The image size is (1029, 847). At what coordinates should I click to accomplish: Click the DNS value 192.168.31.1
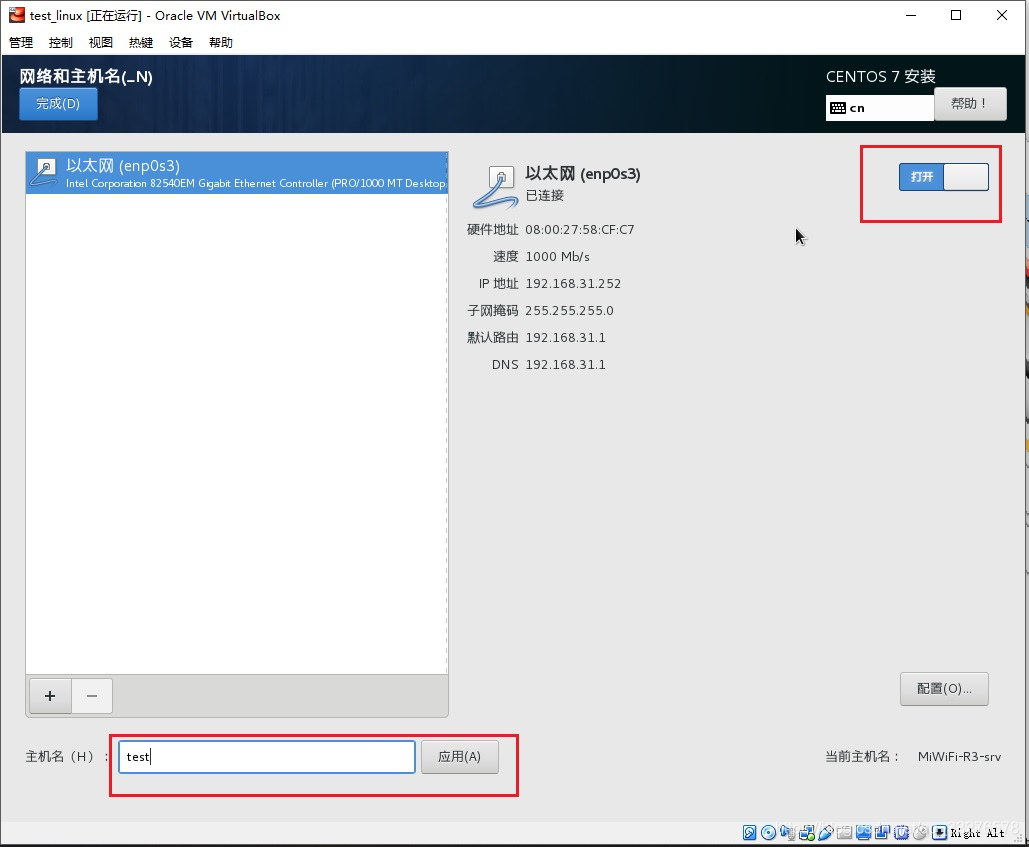[x=565, y=364]
